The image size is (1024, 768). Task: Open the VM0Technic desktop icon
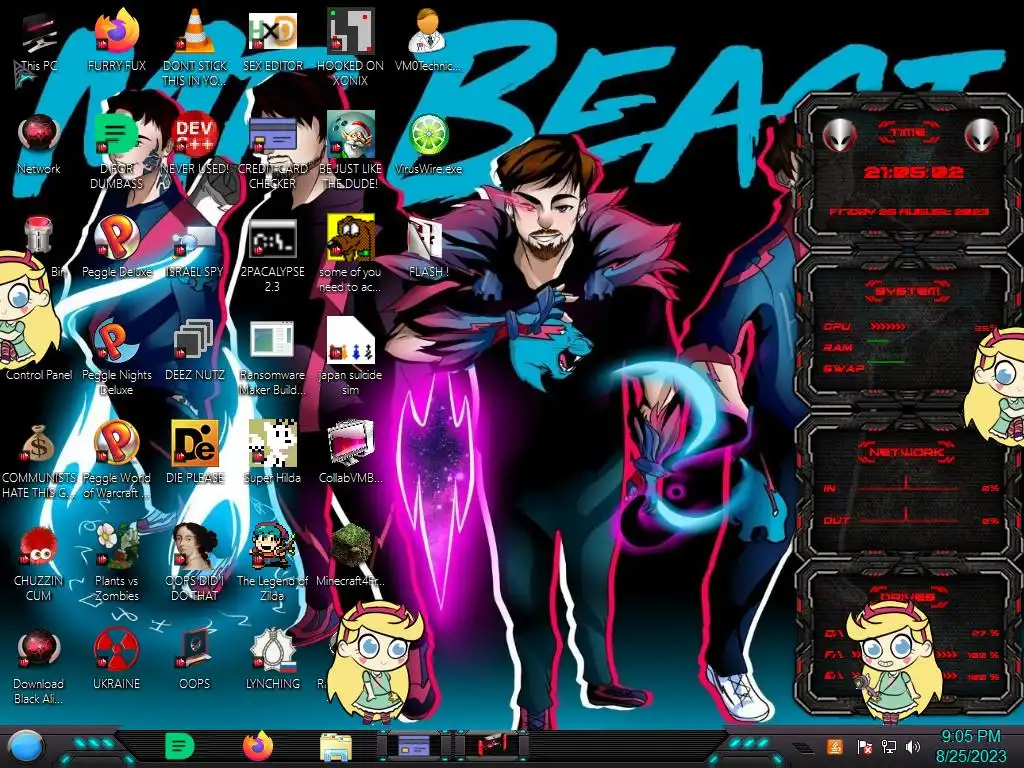click(428, 40)
